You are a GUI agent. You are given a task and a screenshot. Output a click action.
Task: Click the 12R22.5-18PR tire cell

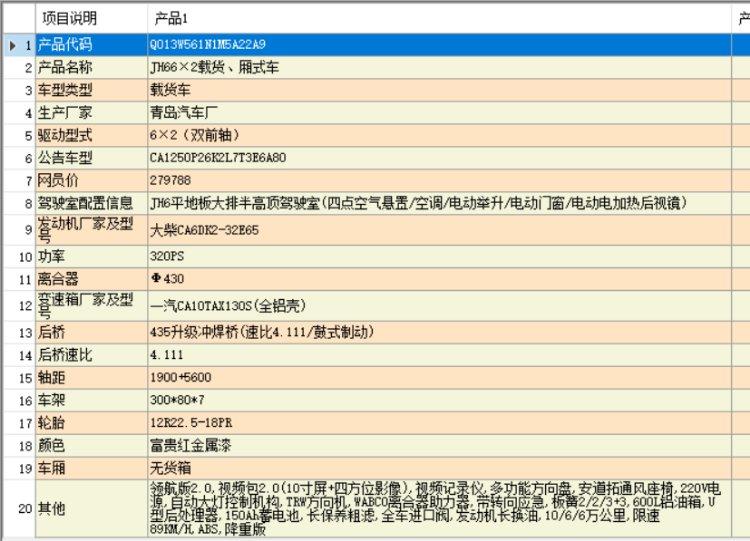click(x=439, y=423)
